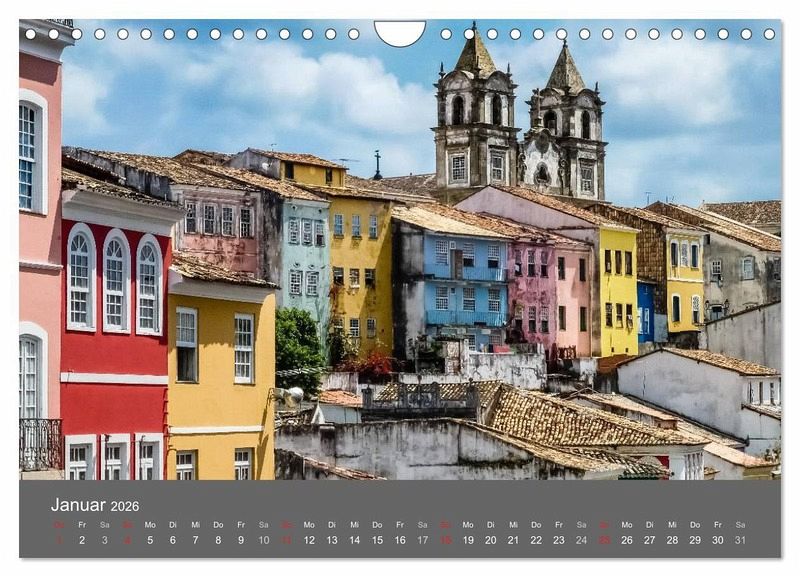Image resolution: width=800 pixels, height=577 pixels.
Task: Select date 21 in the calendar strip
Action: tap(514, 540)
